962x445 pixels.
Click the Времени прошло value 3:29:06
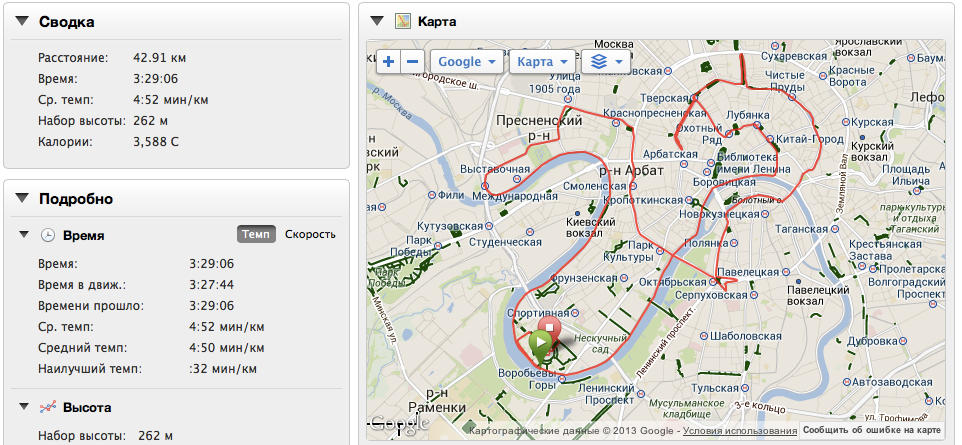[212, 306]
